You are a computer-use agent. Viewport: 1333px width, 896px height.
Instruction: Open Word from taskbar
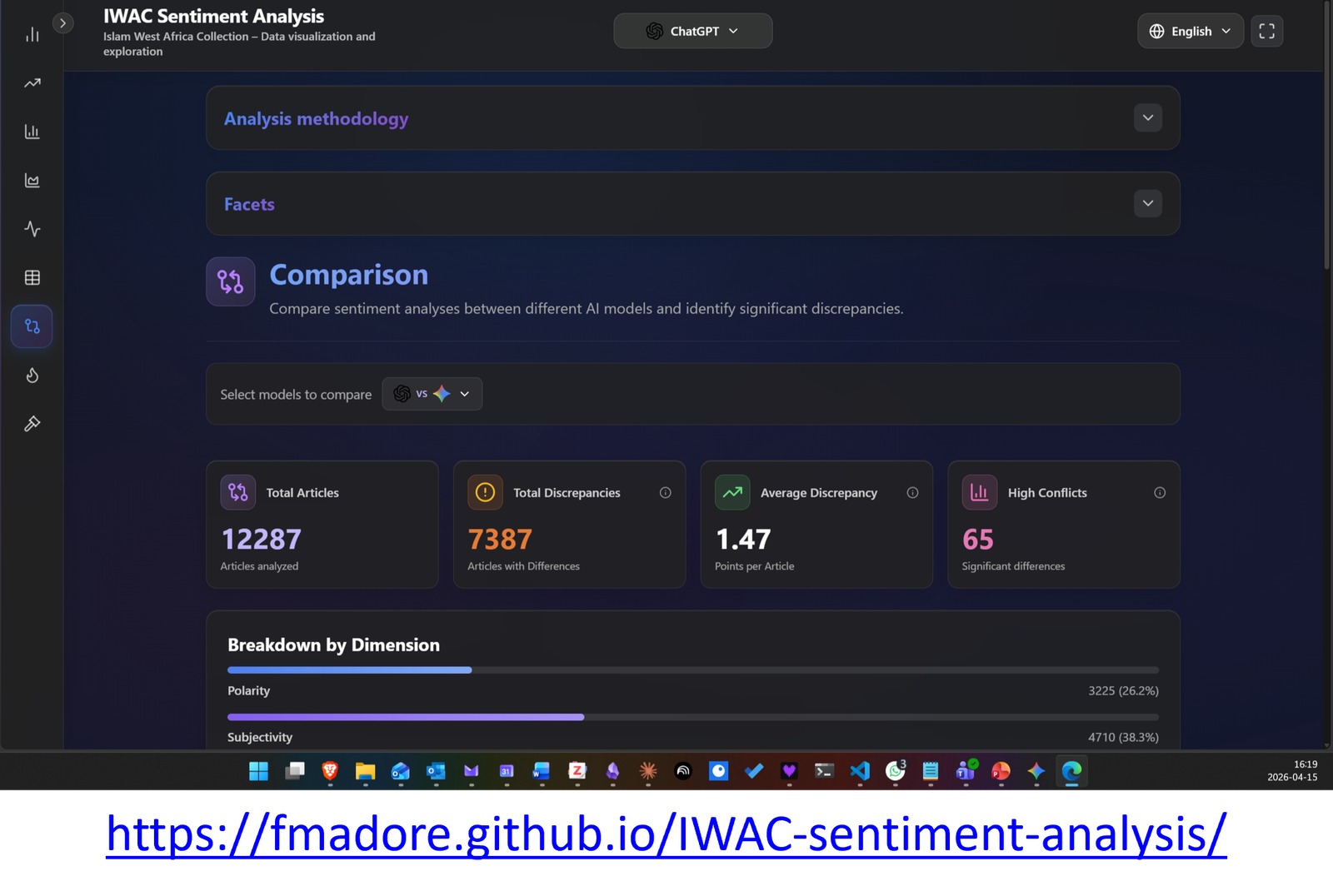click(x=542, y=771)
